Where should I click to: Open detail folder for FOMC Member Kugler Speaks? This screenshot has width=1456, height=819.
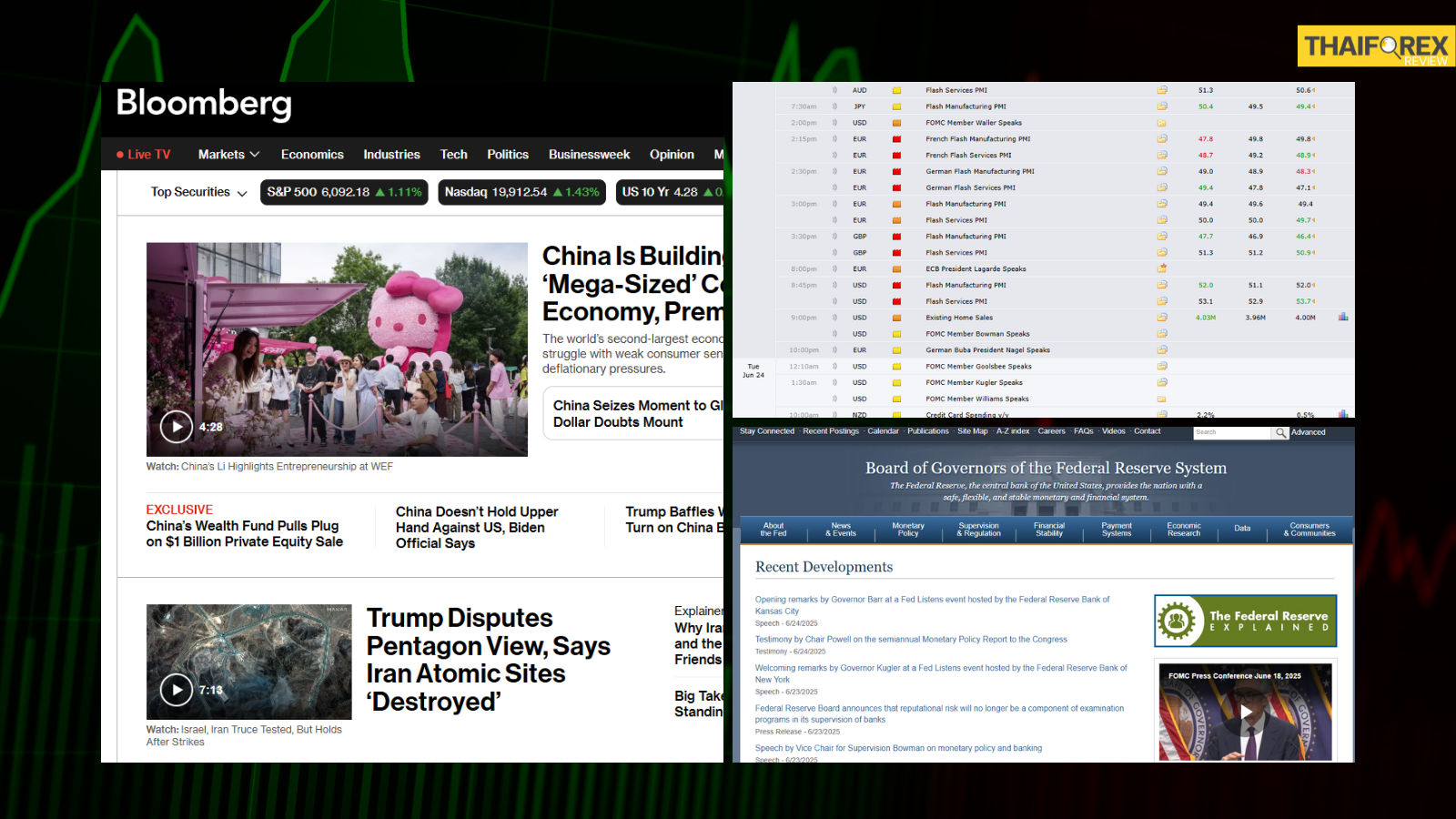tap(1162, 382)
